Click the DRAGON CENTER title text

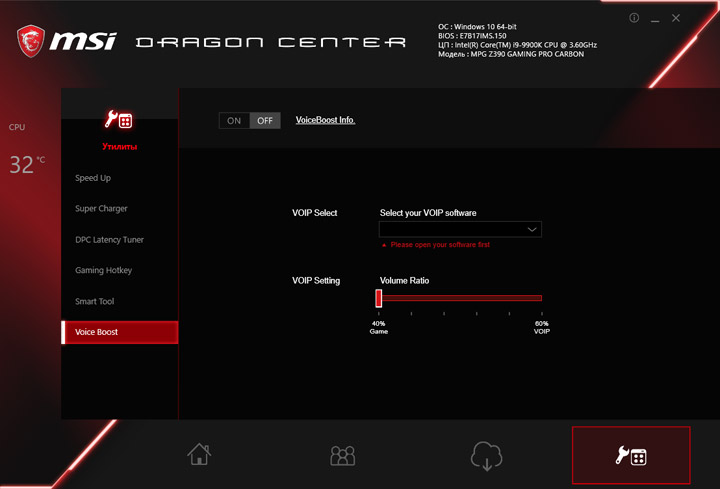pyautogui.click(x=270, y=43)
